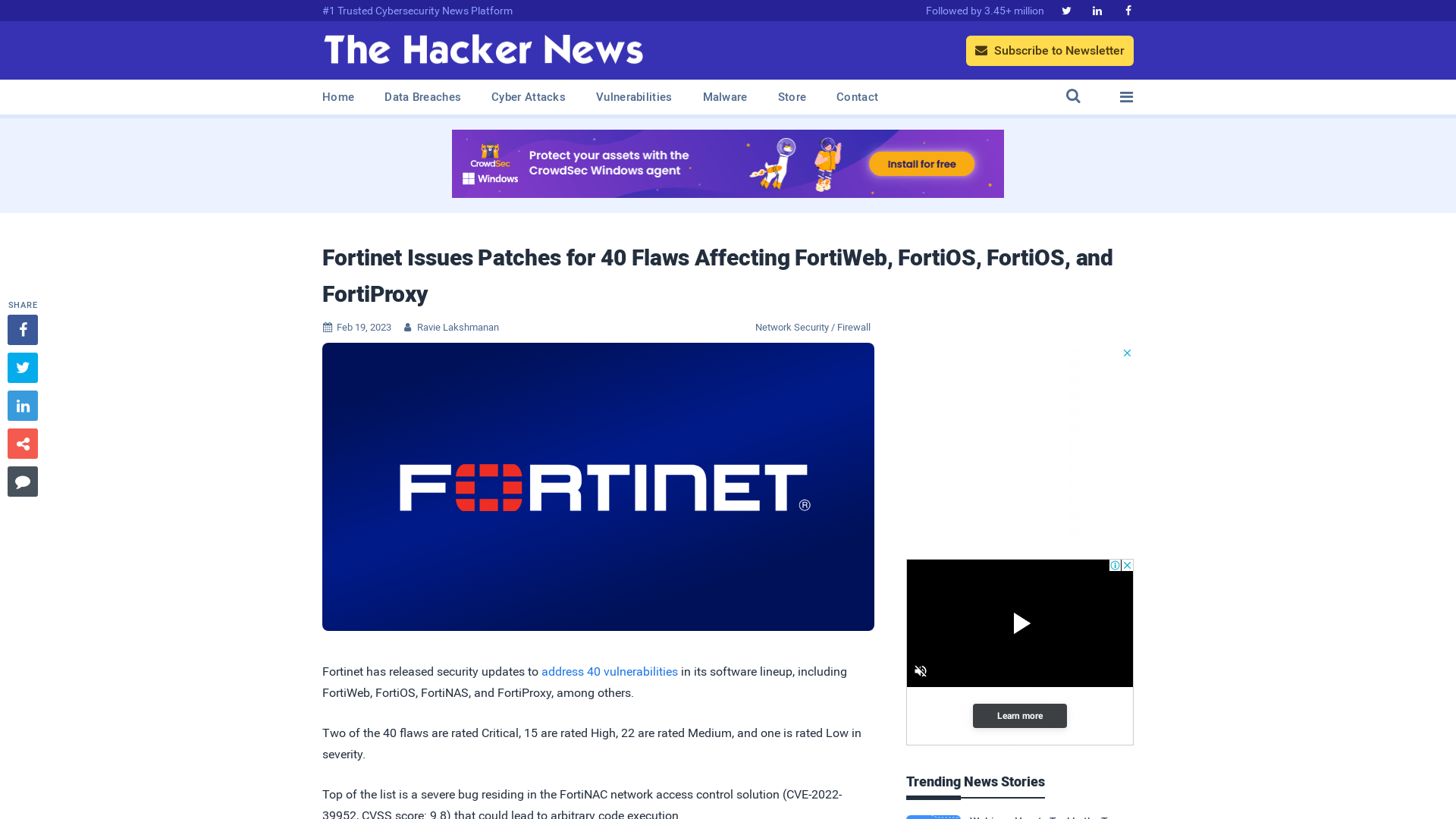Click the 'address 40 vulnerabilities' link

609,671
